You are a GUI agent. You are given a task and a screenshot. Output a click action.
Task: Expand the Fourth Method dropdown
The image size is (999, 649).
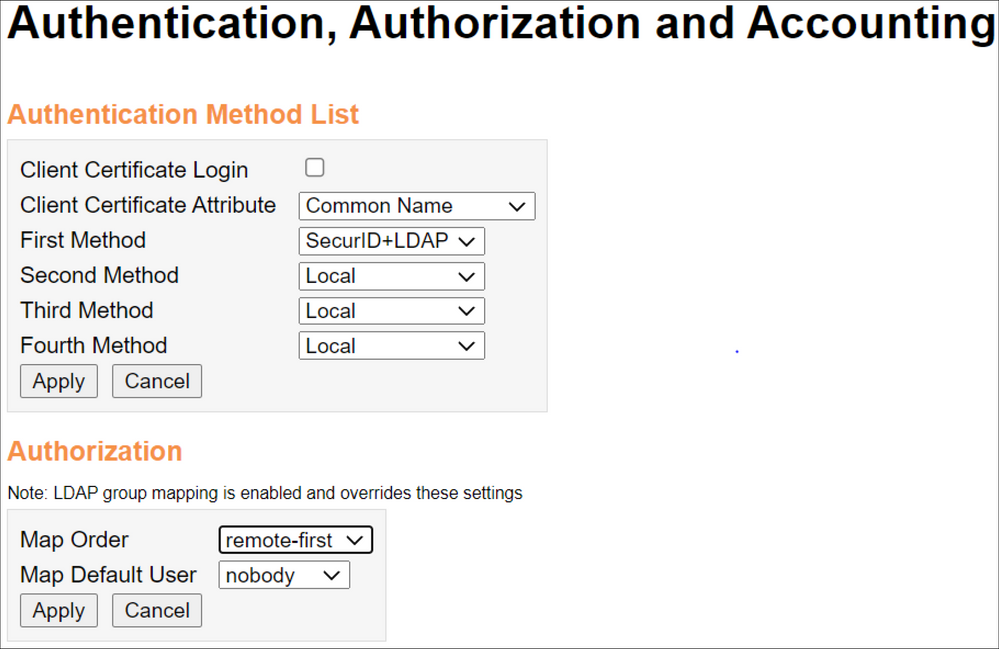pyautogui.click(x=391, y=346)
